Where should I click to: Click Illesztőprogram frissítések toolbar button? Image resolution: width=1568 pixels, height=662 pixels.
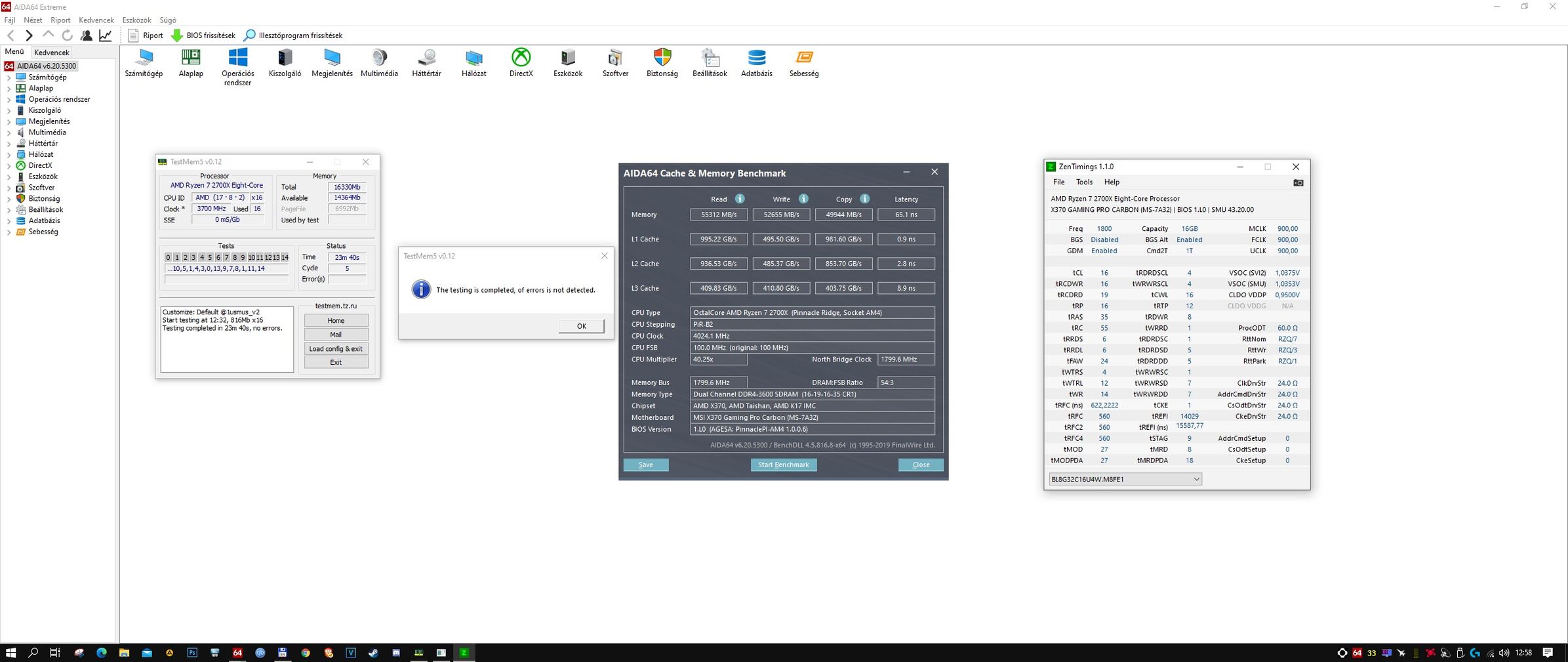click(x=293, y=35)
